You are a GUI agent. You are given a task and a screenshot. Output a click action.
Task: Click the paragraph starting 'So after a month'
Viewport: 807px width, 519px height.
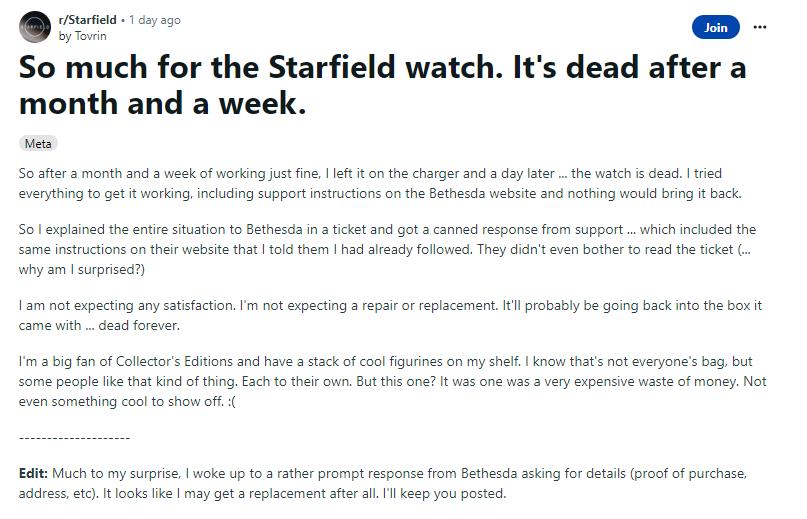pos(380,183)
